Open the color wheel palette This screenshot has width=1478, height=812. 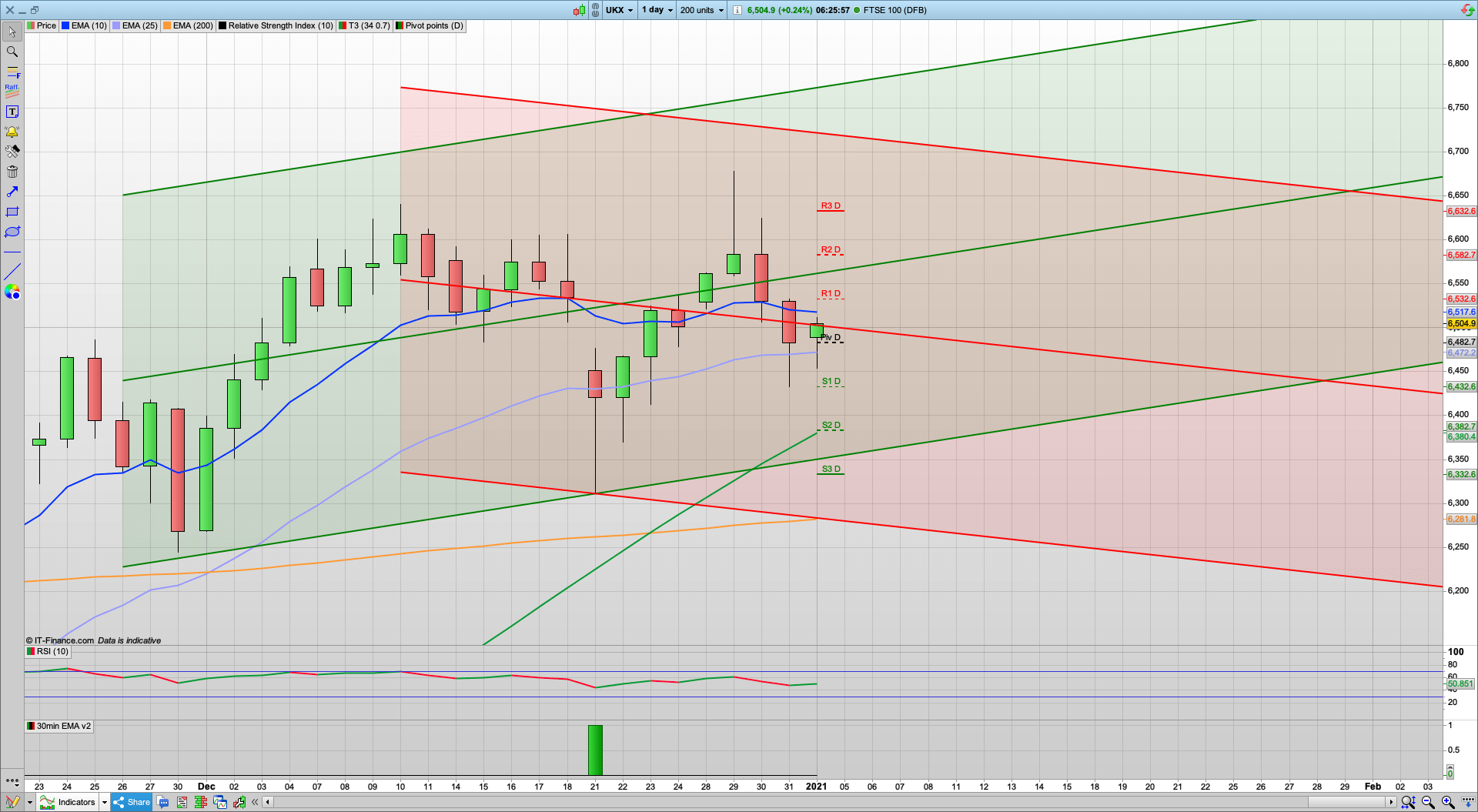point(12,292)
